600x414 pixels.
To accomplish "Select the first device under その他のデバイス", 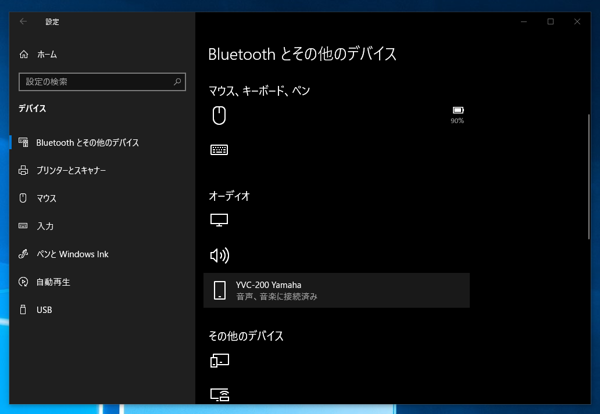I will tap(337, 360).
